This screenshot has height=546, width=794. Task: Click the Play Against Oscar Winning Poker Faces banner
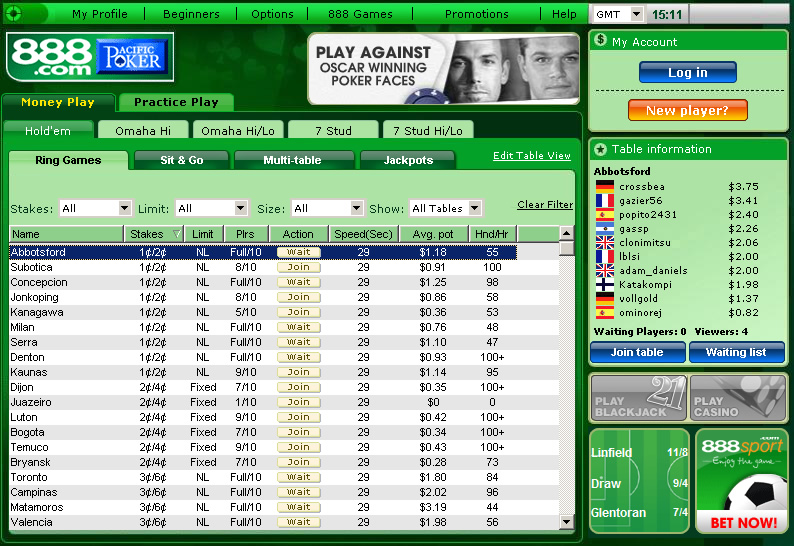tap(443, 69)
